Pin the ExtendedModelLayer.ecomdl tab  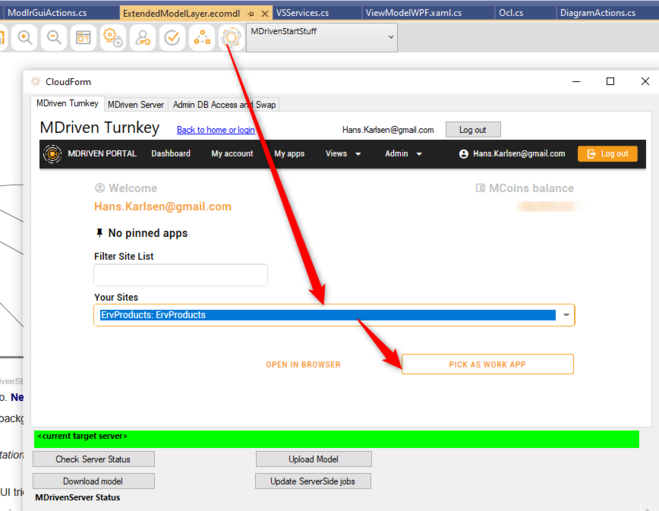(251, 13)
